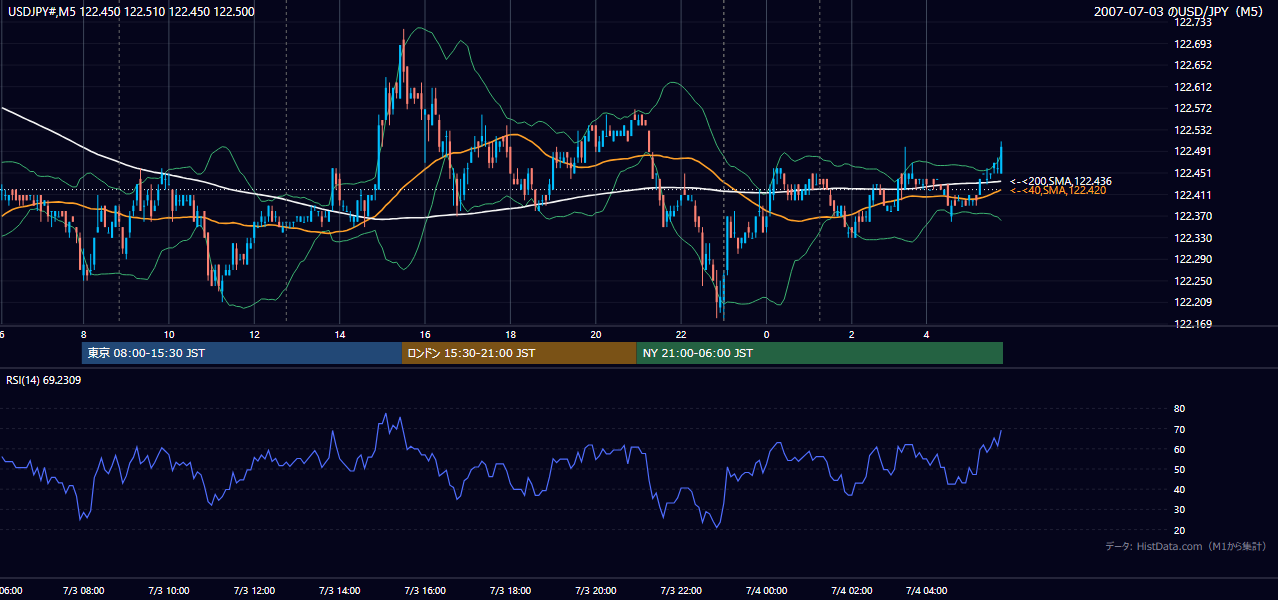Viewport: 1278px width, 600px height.
Task: Click price axis value 122.693
Action: pyautogui.click(x=1194, y=44)
